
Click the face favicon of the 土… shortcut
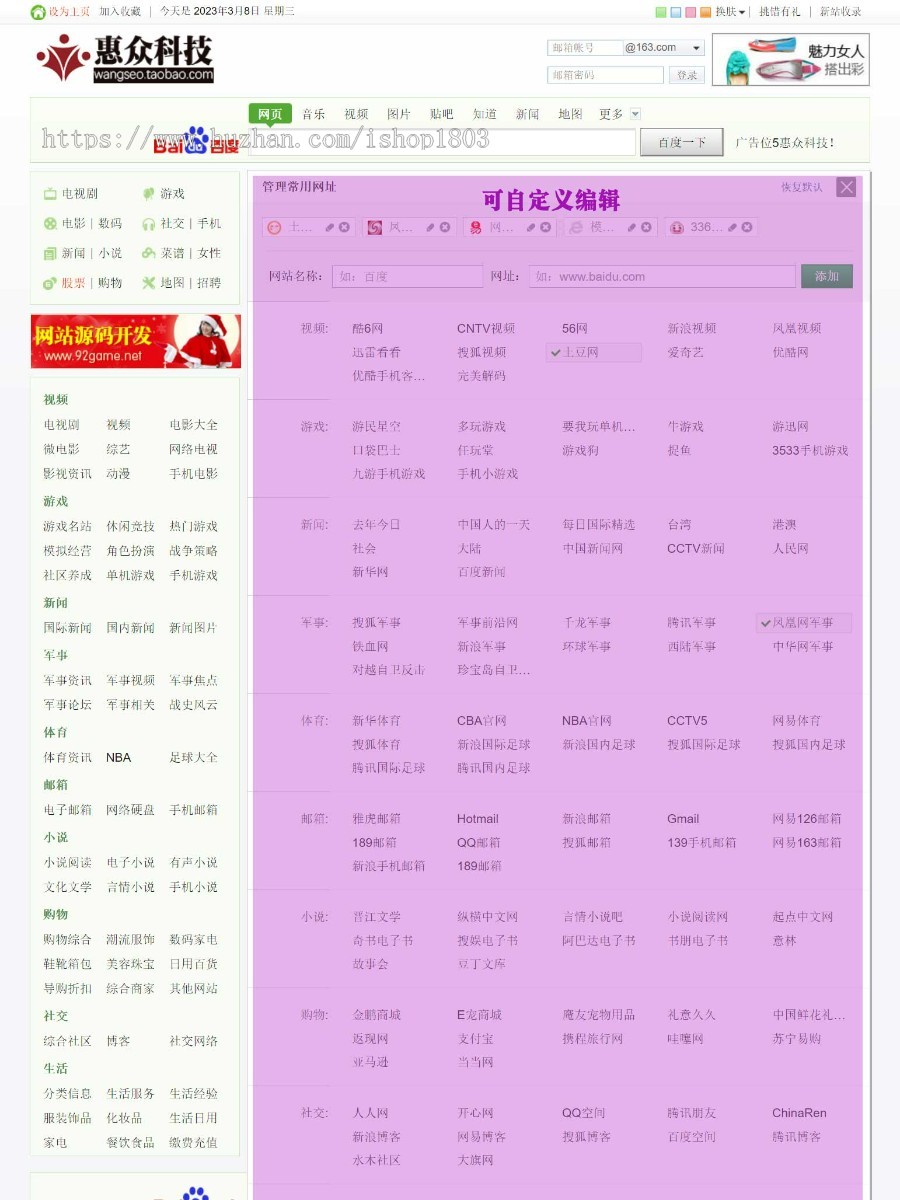click(274, 227)
